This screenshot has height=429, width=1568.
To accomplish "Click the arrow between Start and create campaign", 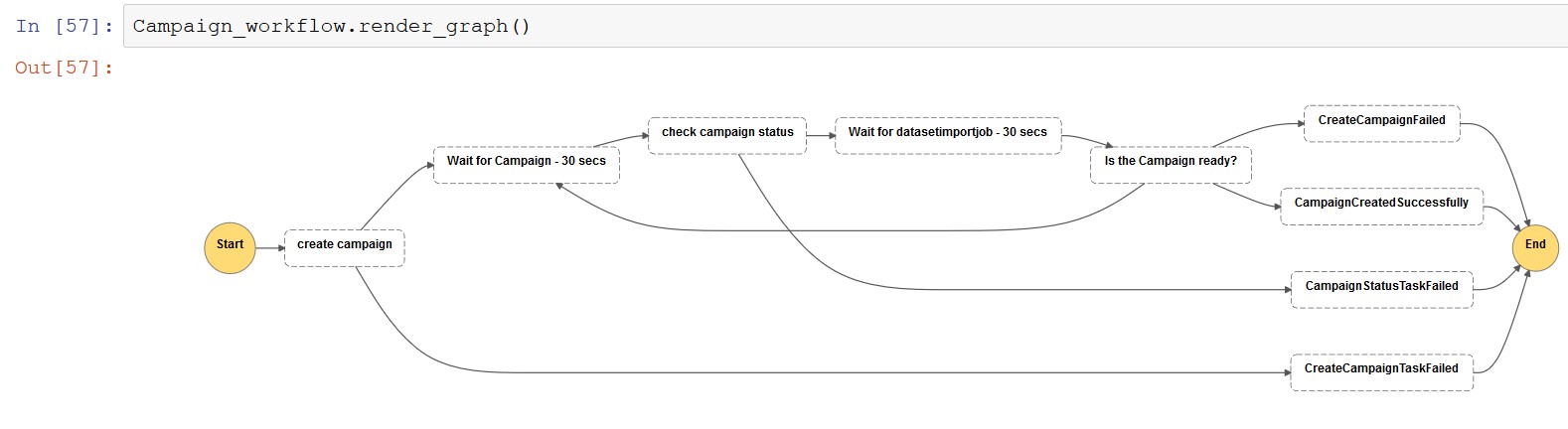I will (x=269, y=247).
